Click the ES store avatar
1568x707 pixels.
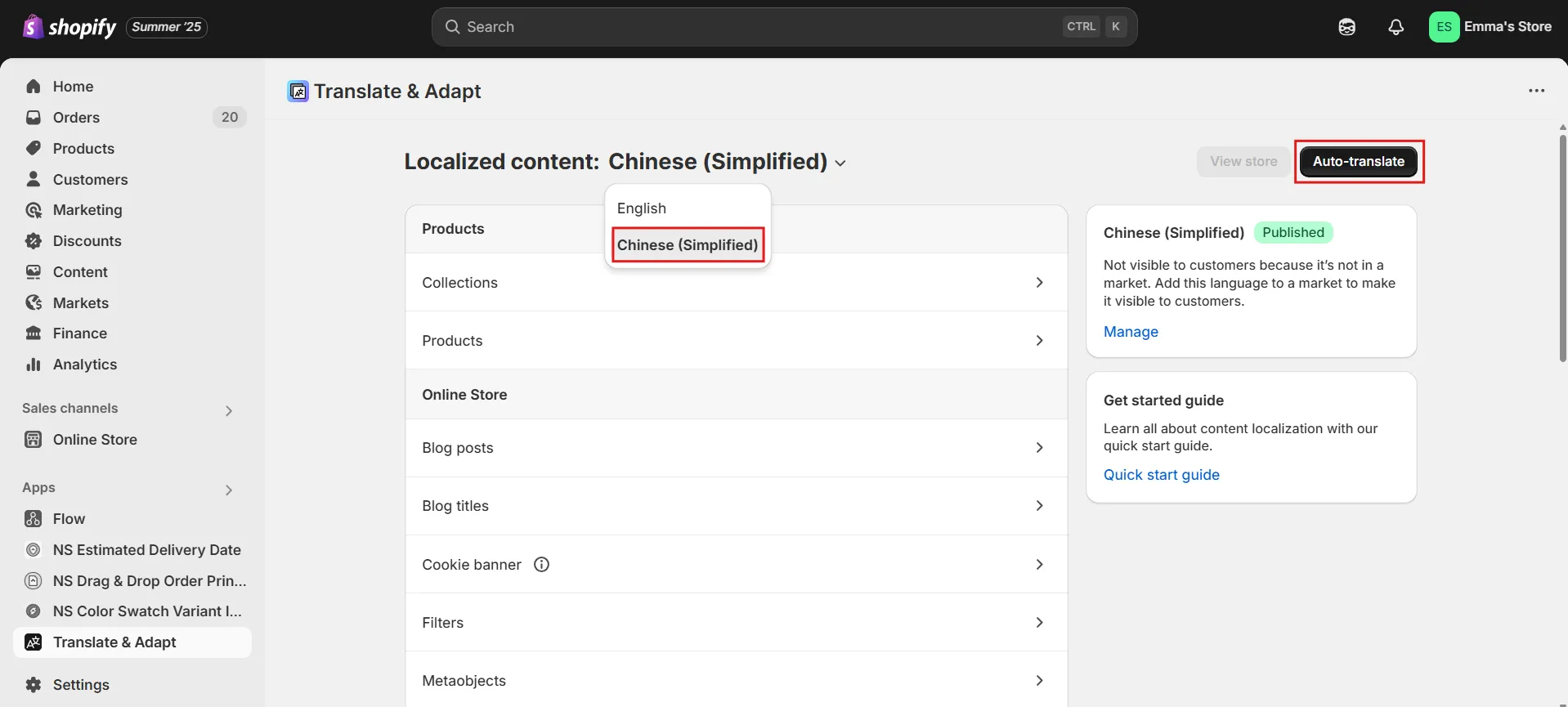pos(1445,27)
